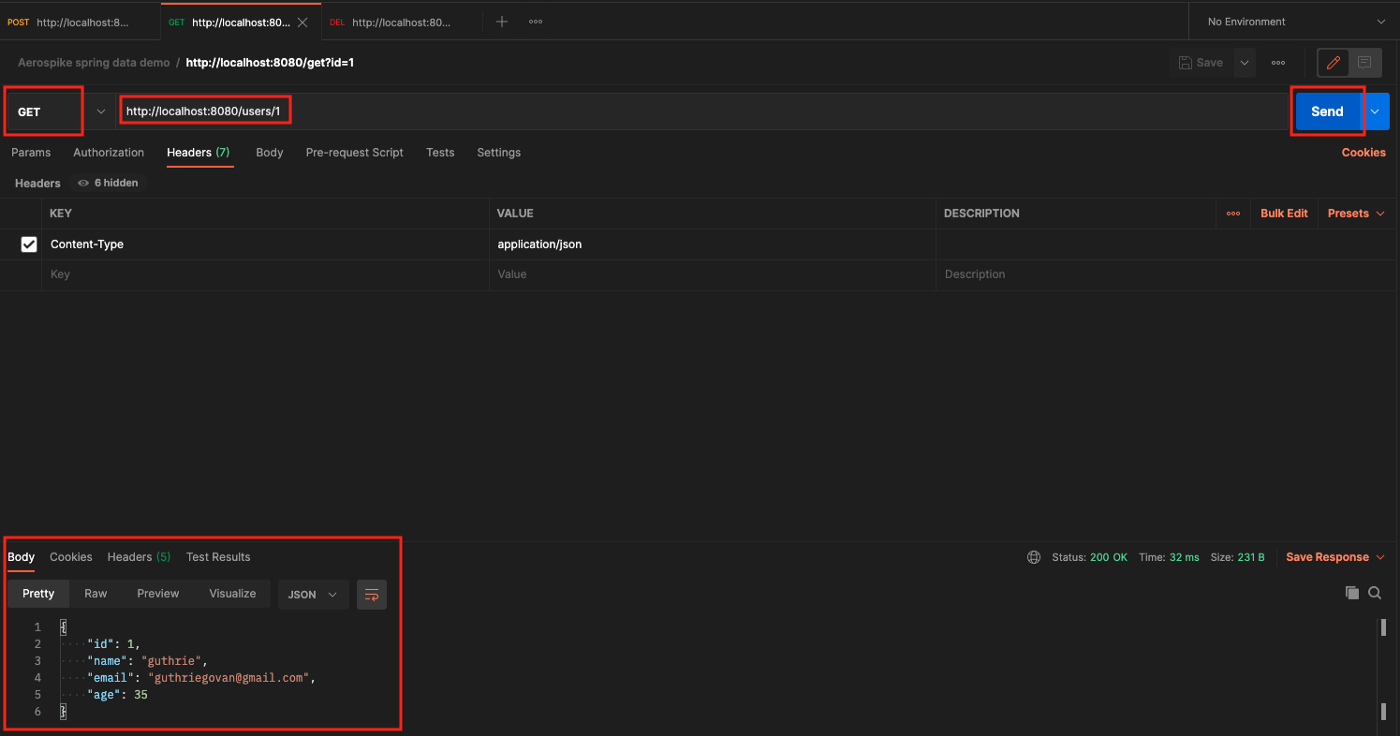Switch to the POST request tab
1400x736 pixels.
click(x=80, y=21)
